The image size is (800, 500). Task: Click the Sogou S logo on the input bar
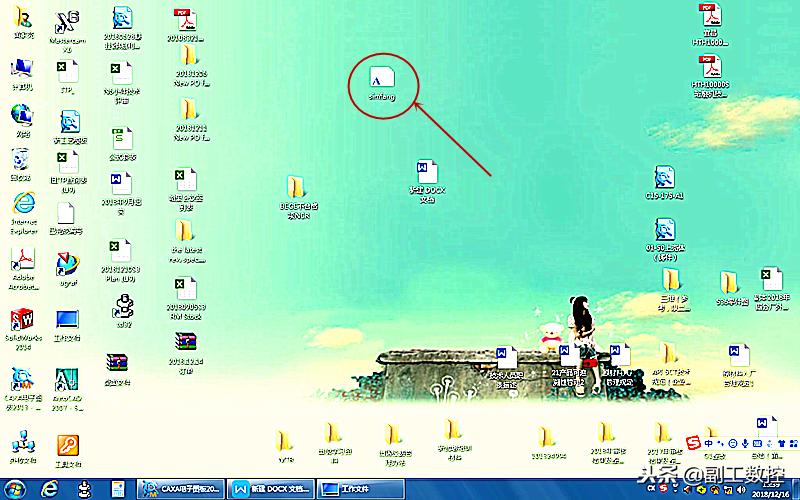tap(694, 444)
